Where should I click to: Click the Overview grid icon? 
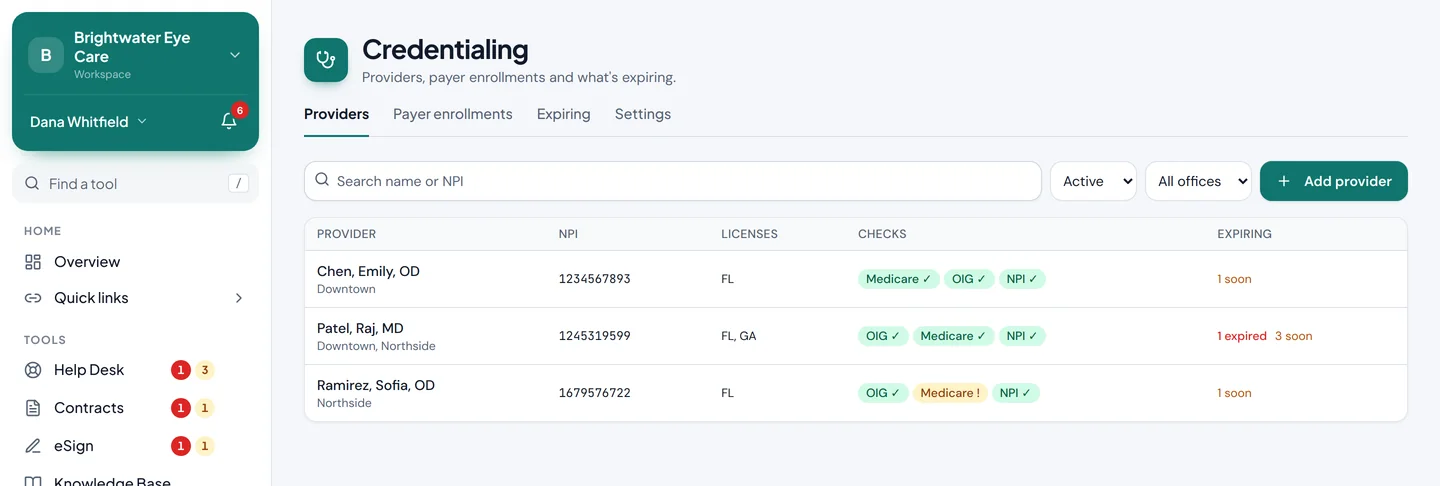tap(33, 262)
